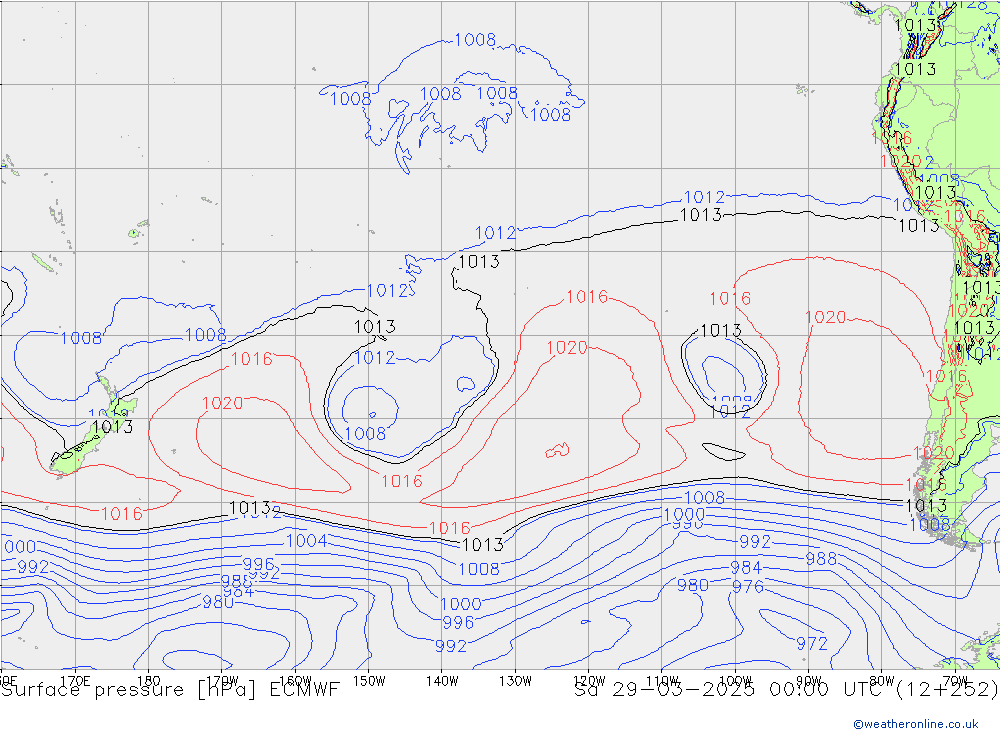Click the 170W longitude label

222,681
